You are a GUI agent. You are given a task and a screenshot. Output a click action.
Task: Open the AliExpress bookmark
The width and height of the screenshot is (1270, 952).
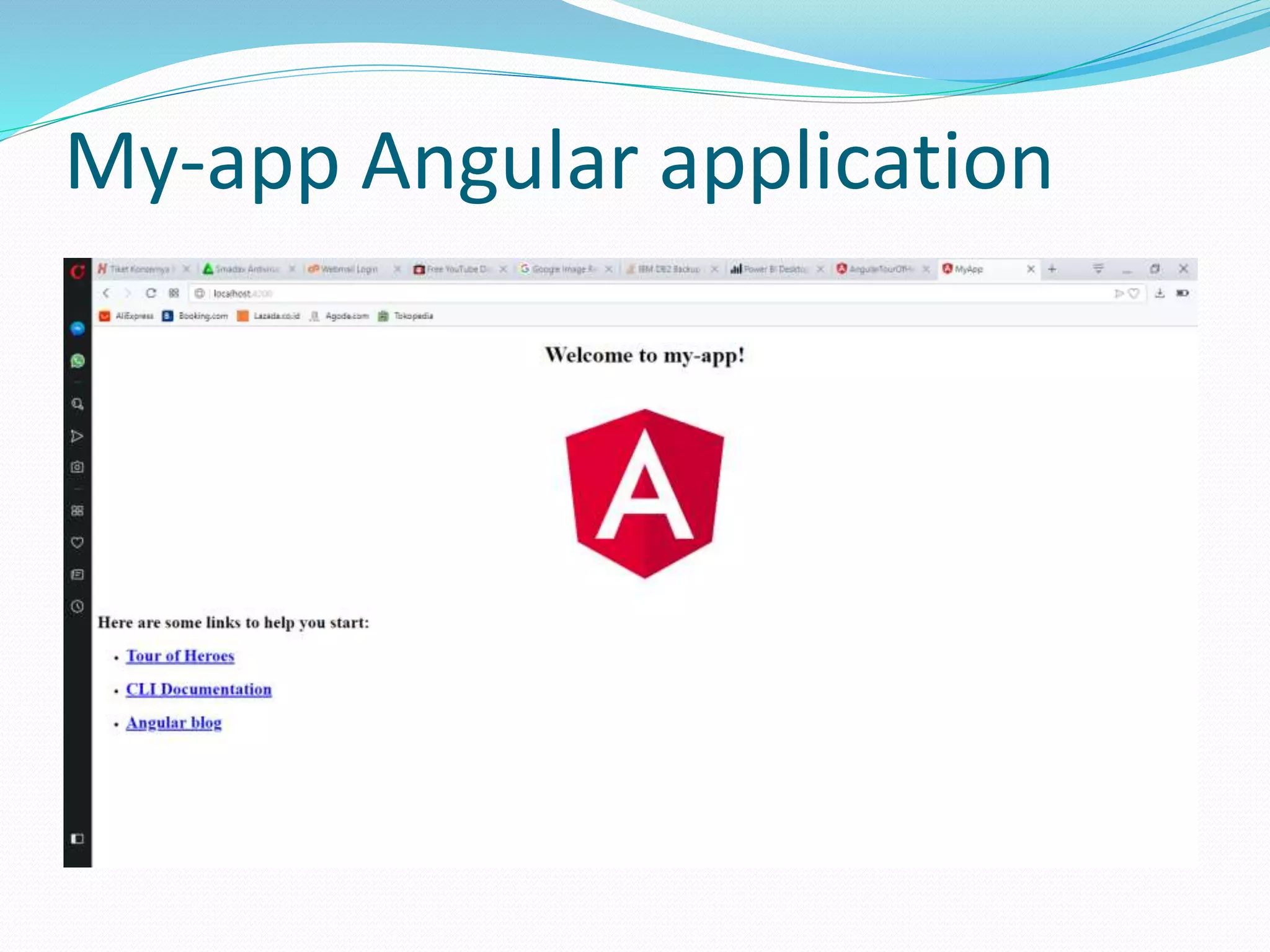[x=126, y=316]
